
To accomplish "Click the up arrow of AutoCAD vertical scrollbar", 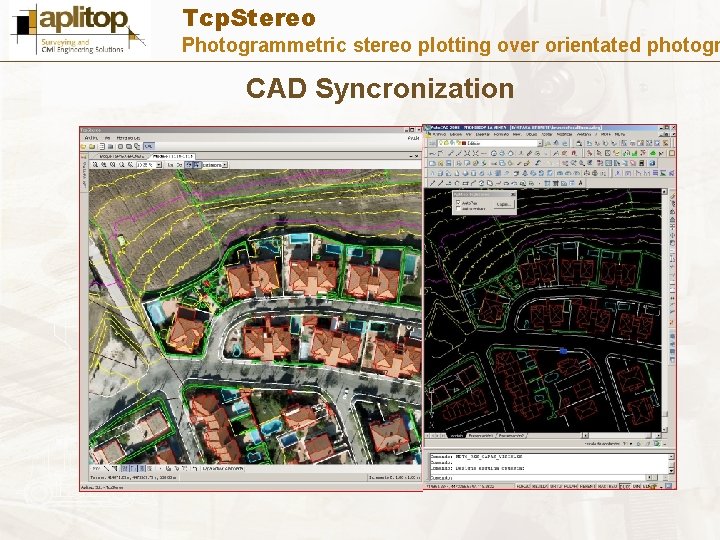I will (664, 191).
